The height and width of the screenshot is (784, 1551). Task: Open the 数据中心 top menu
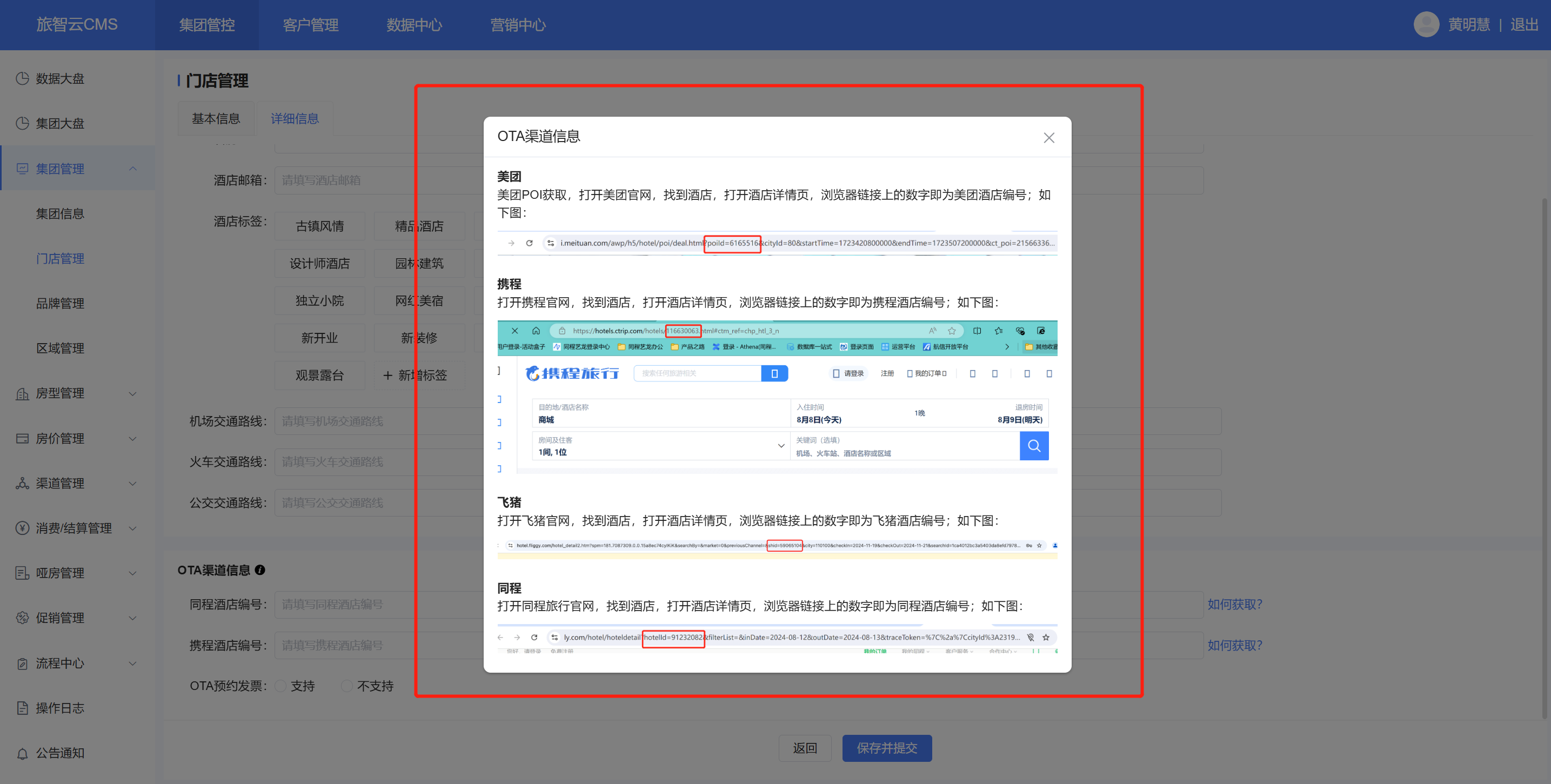(x=415, y=25)
